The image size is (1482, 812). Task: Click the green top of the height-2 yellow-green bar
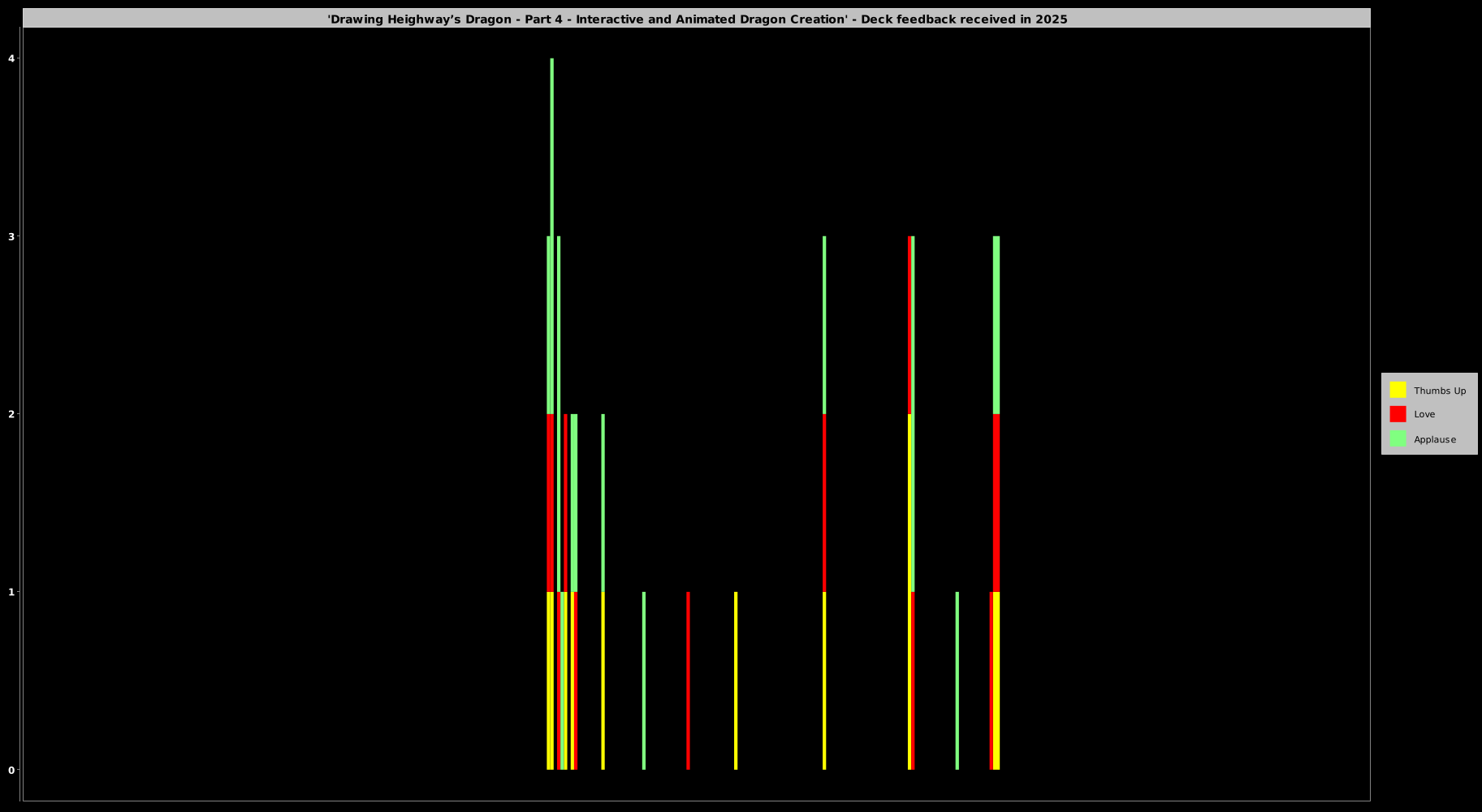tap(603, 503)
